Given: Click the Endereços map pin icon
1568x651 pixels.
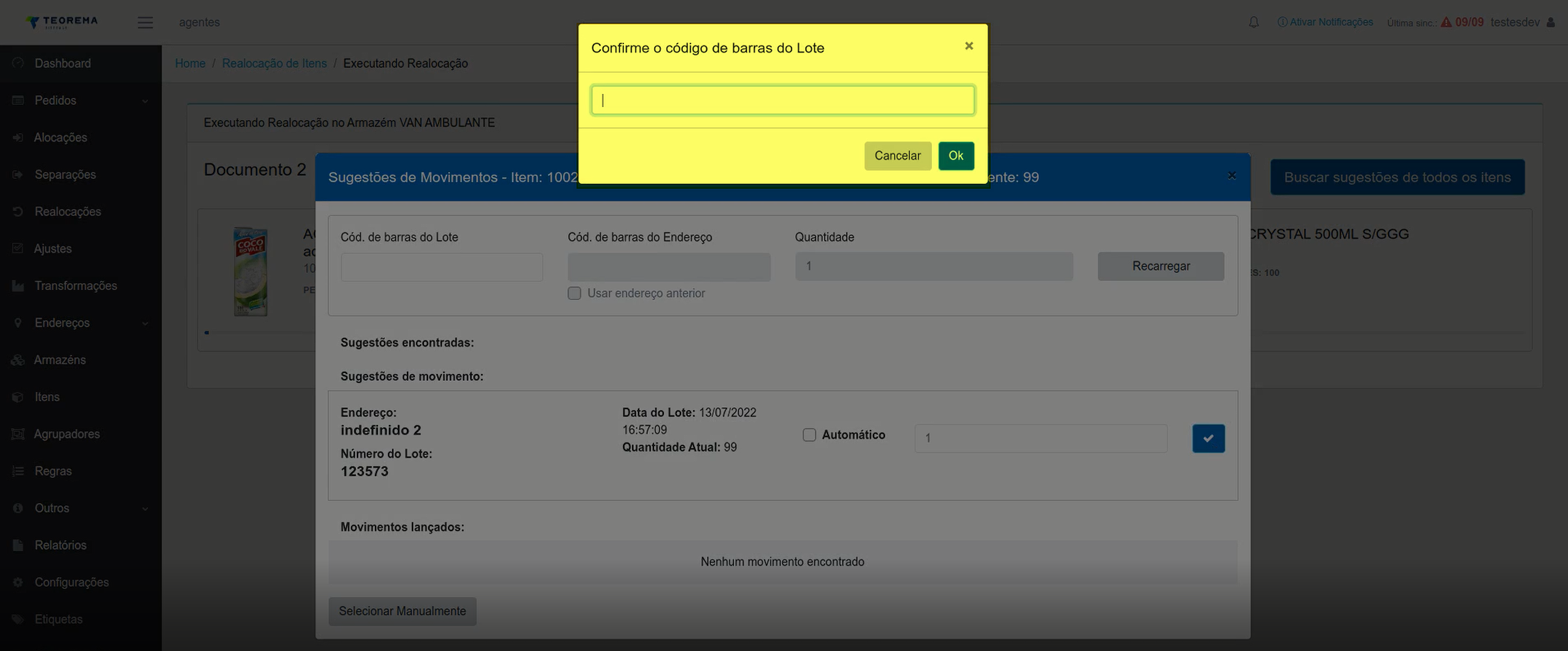Looking at the screenshot, I should click(18, 323).
